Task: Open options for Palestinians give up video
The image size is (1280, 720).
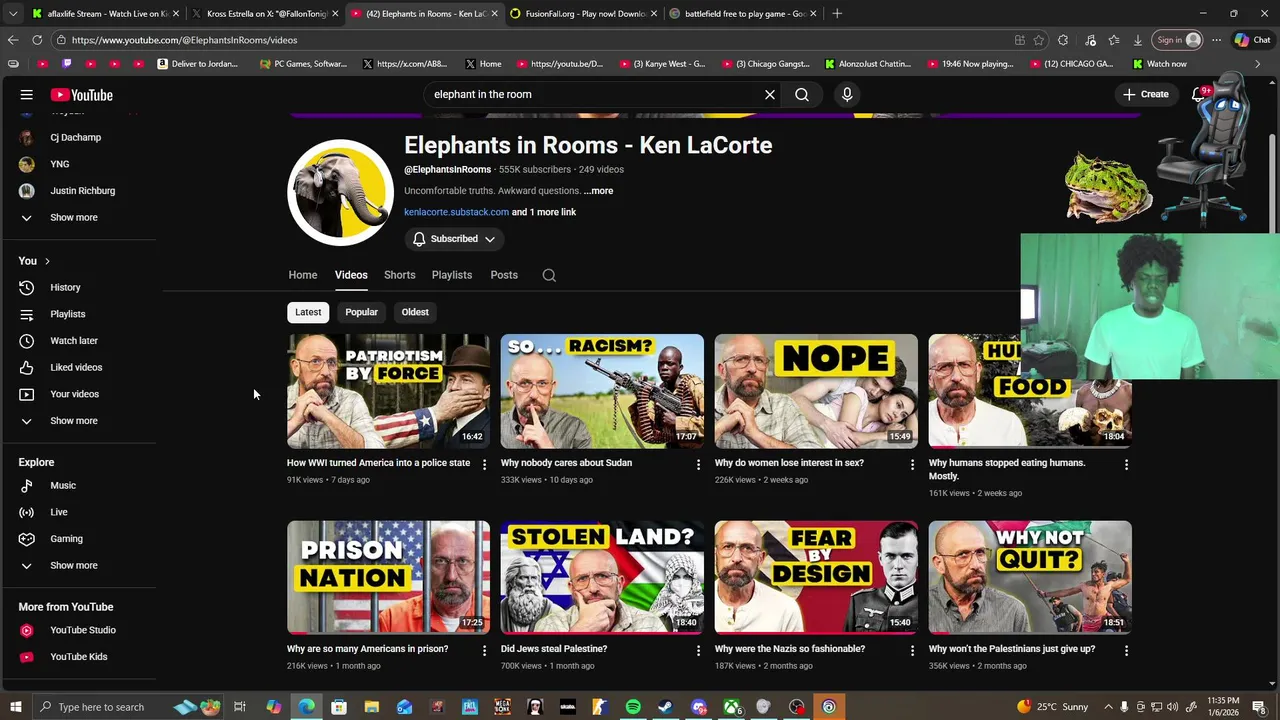Action: (1126, 650)
